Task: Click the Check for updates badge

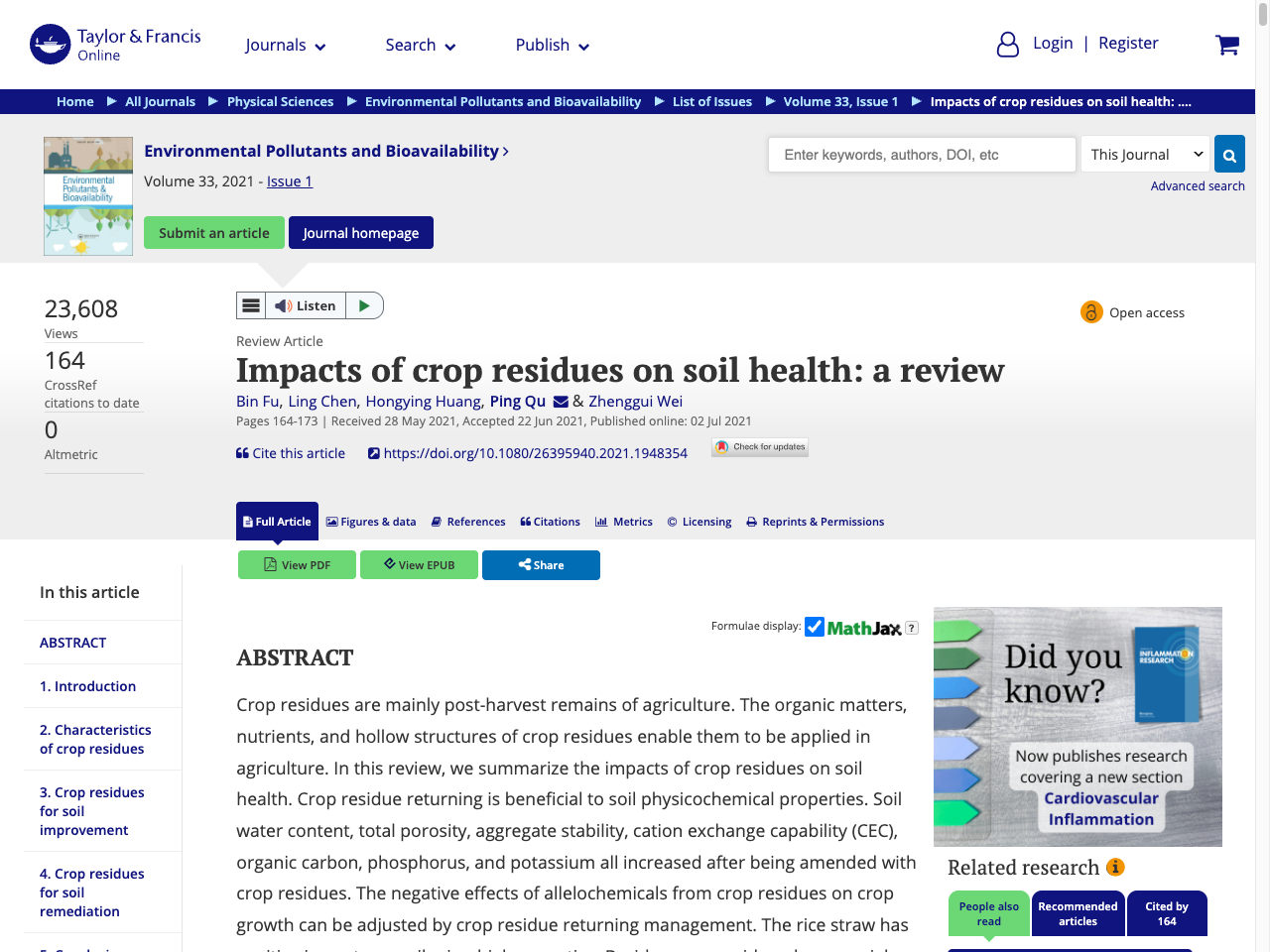Action: [759, 446]
